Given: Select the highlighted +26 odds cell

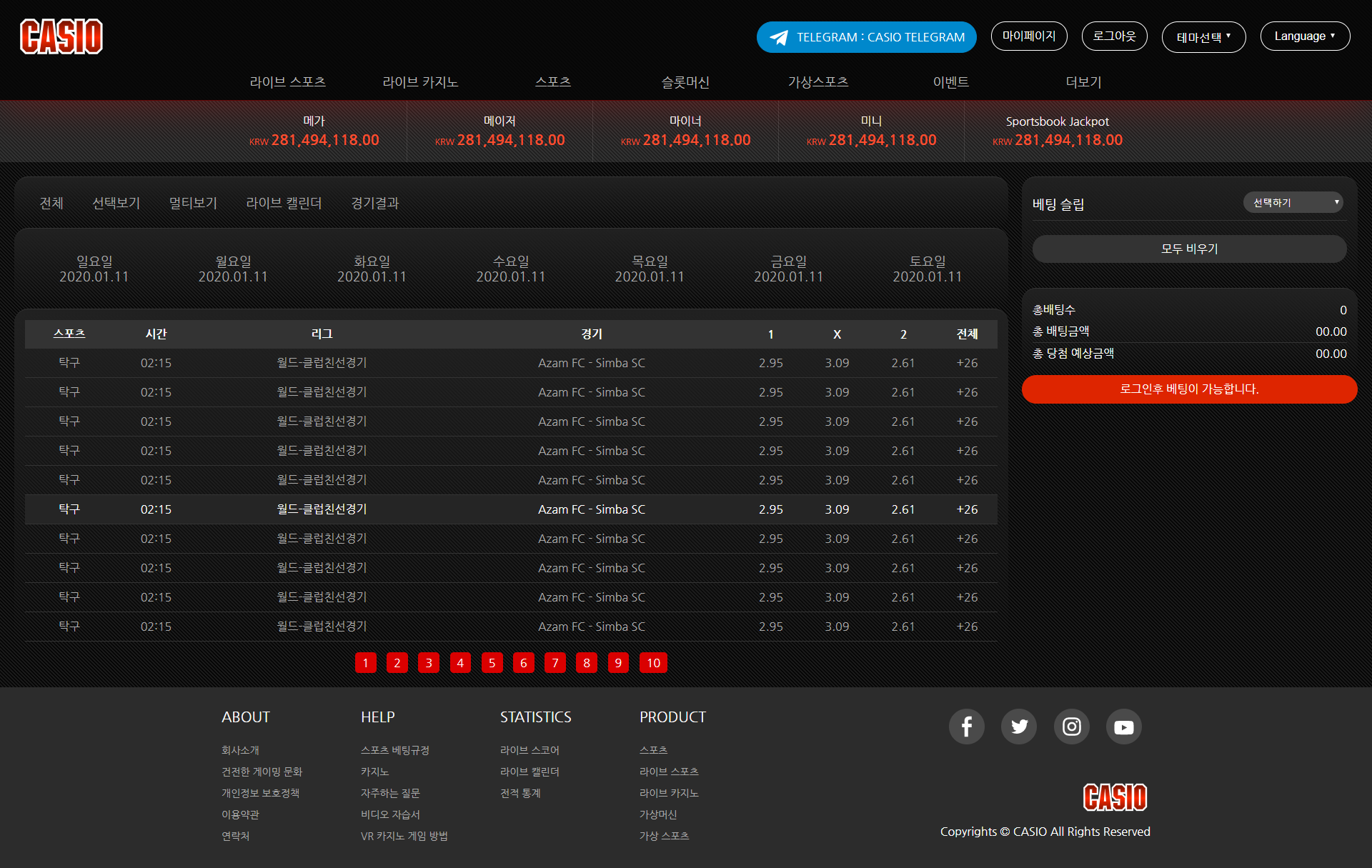Looking at the screenshot, I should coord(967,509).
